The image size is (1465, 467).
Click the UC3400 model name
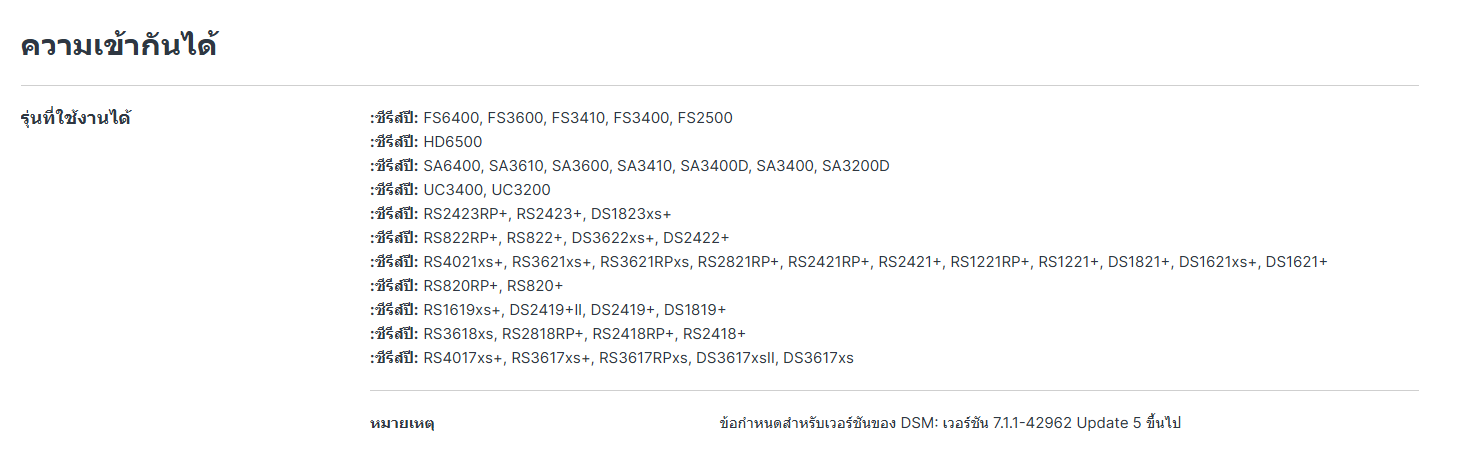point(453,190)
